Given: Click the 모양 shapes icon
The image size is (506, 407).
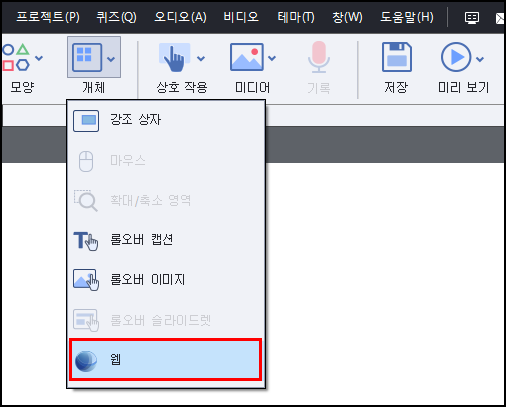Looking at the screenshot, I should click(16, 57).
